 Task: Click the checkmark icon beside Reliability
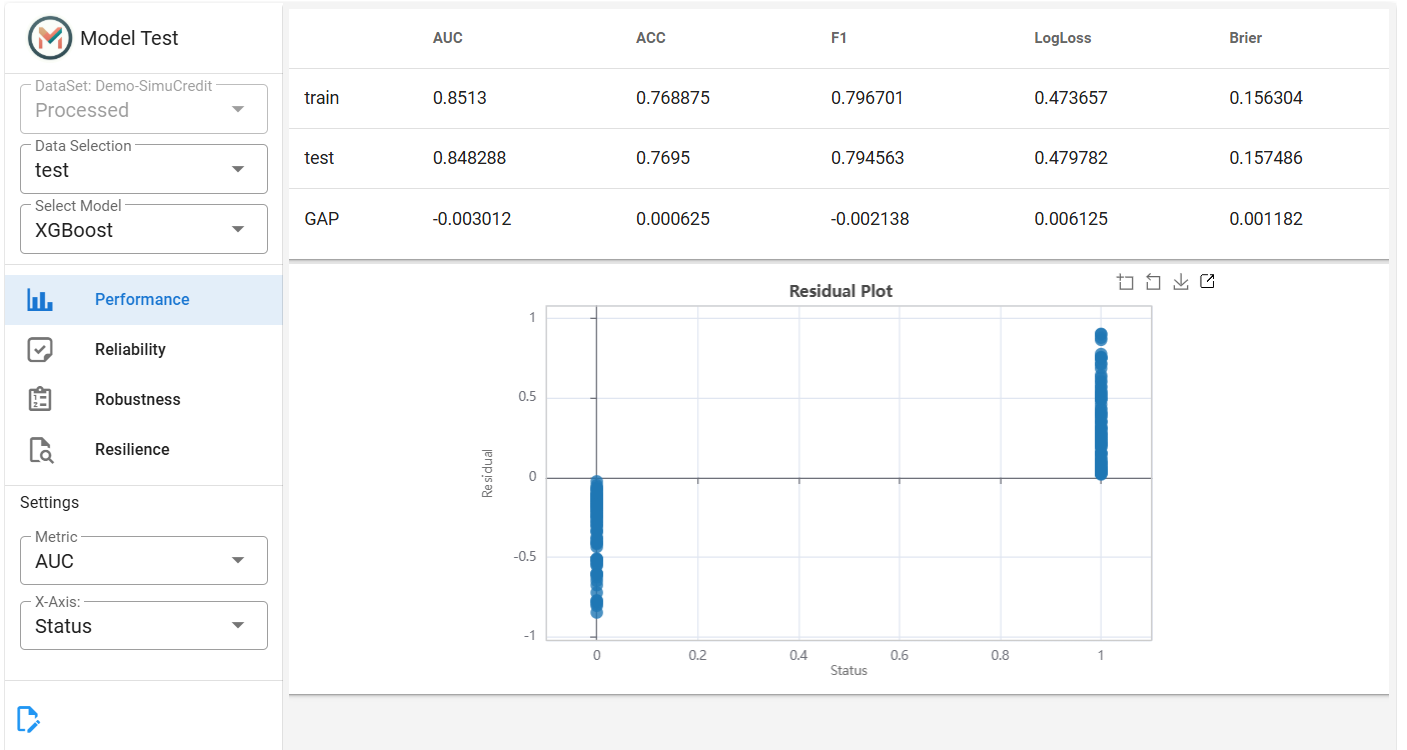[40, 349]
